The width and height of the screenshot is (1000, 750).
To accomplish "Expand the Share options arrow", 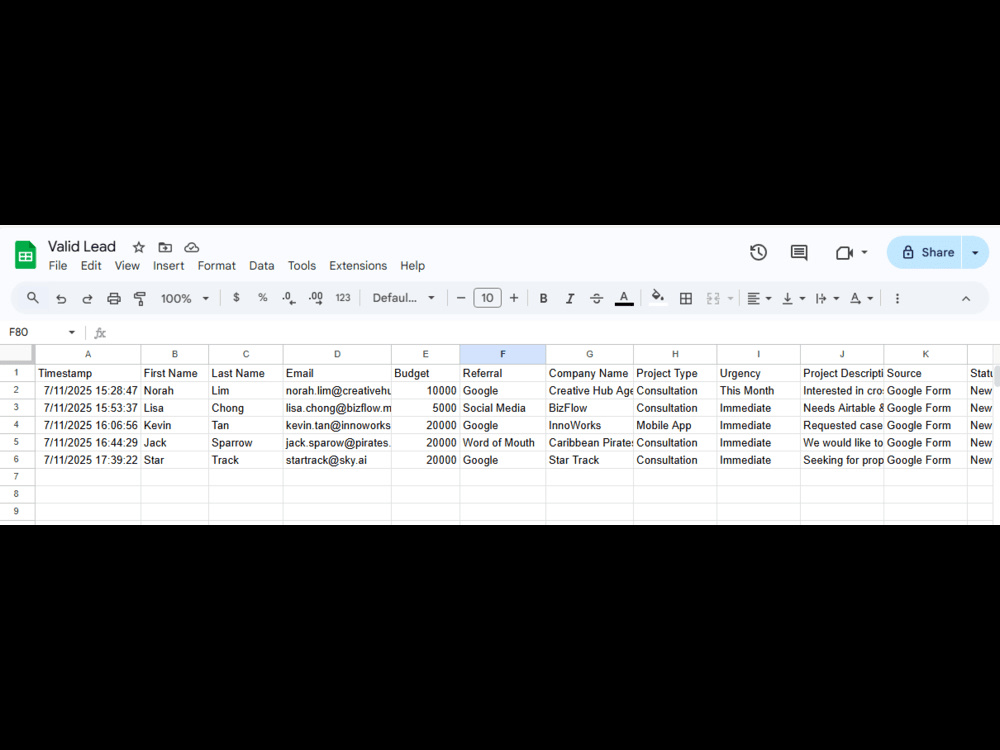I will pos(975,253).
